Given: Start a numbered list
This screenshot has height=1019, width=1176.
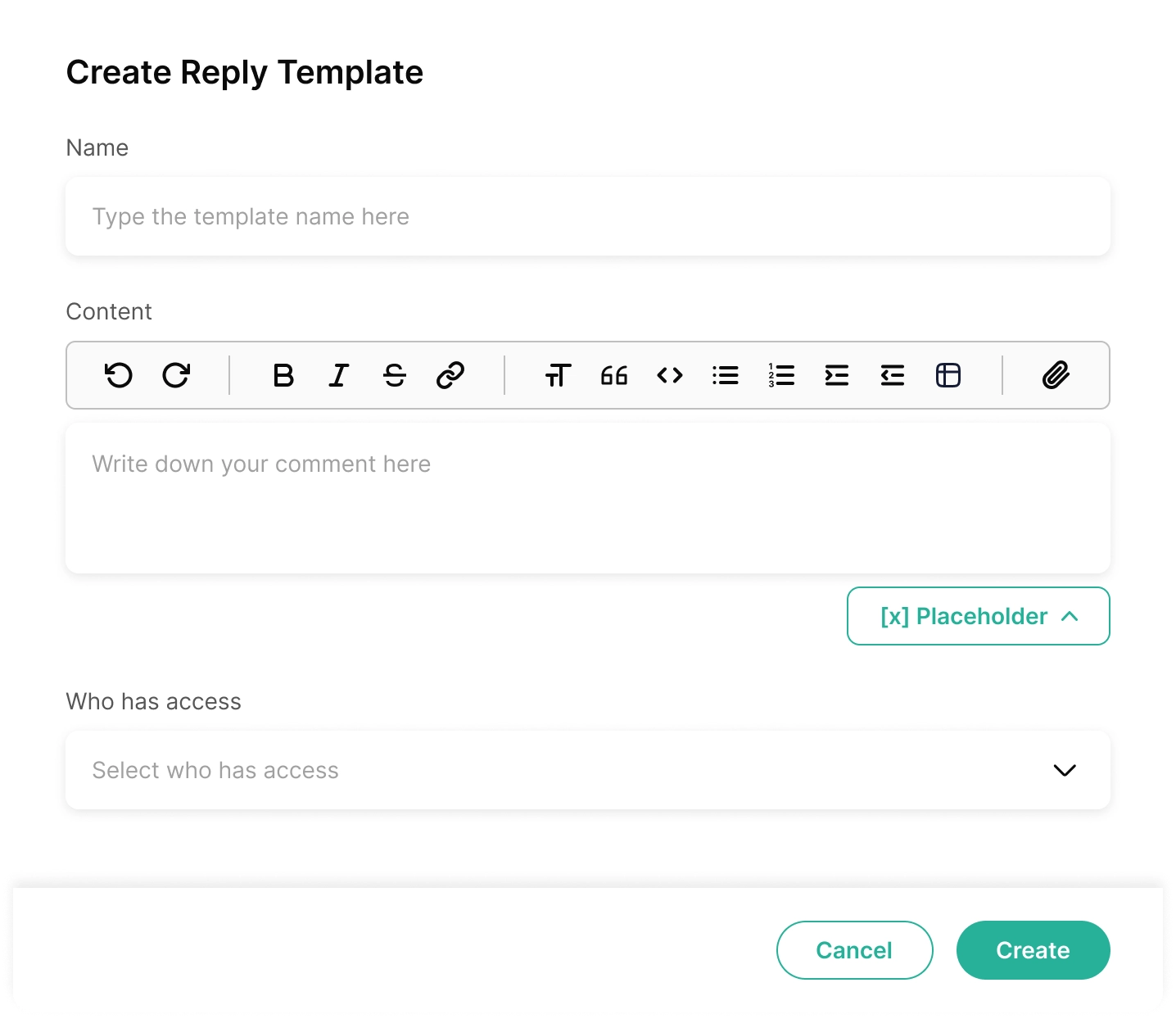Looking at the screenshot, I should pos(781,375).
